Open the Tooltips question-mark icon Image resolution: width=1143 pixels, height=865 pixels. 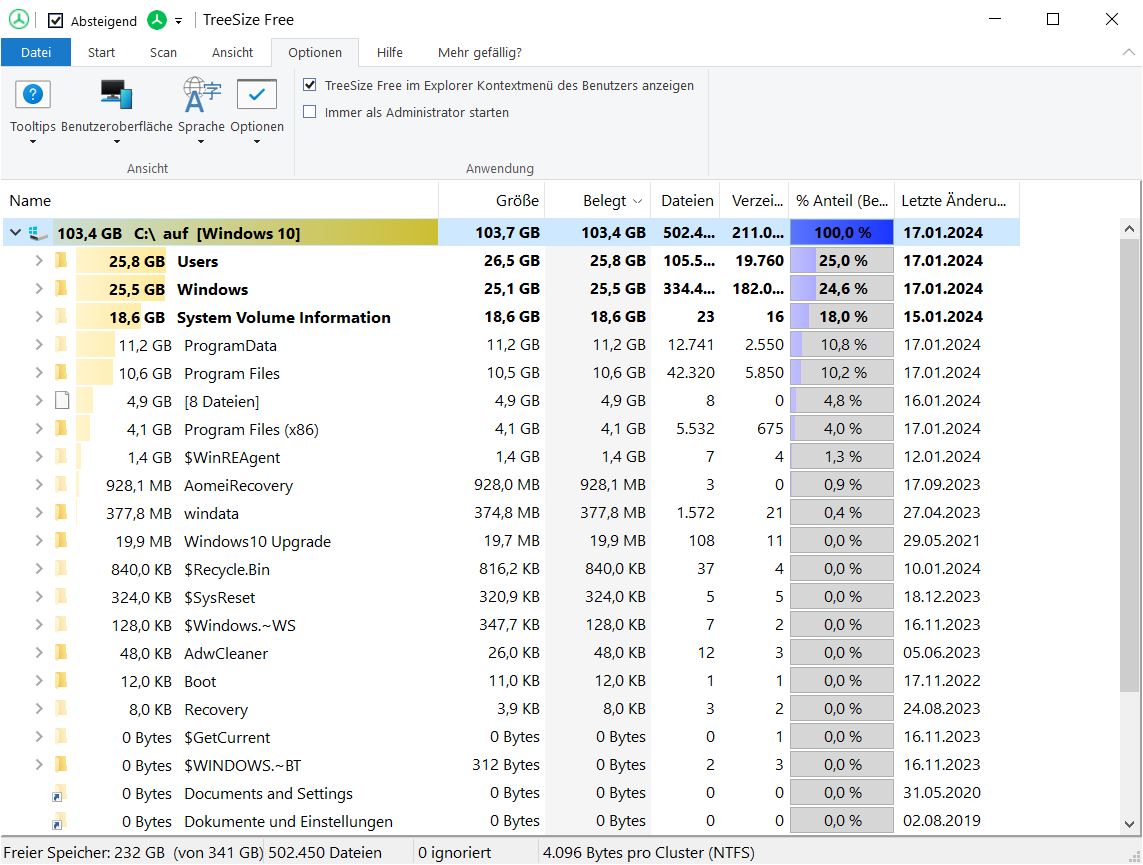pos(33,95)
